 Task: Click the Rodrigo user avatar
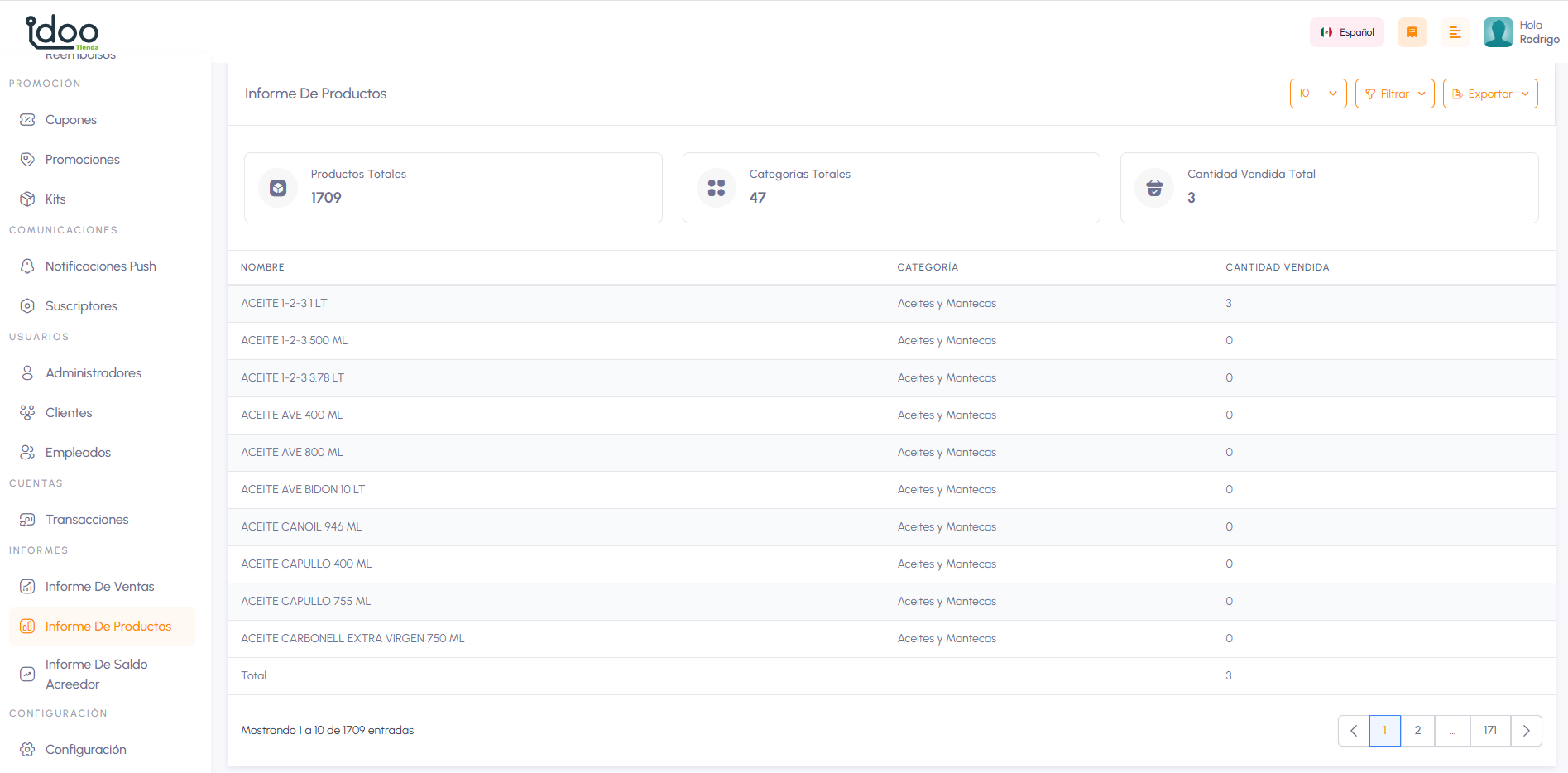(1498, 32)
